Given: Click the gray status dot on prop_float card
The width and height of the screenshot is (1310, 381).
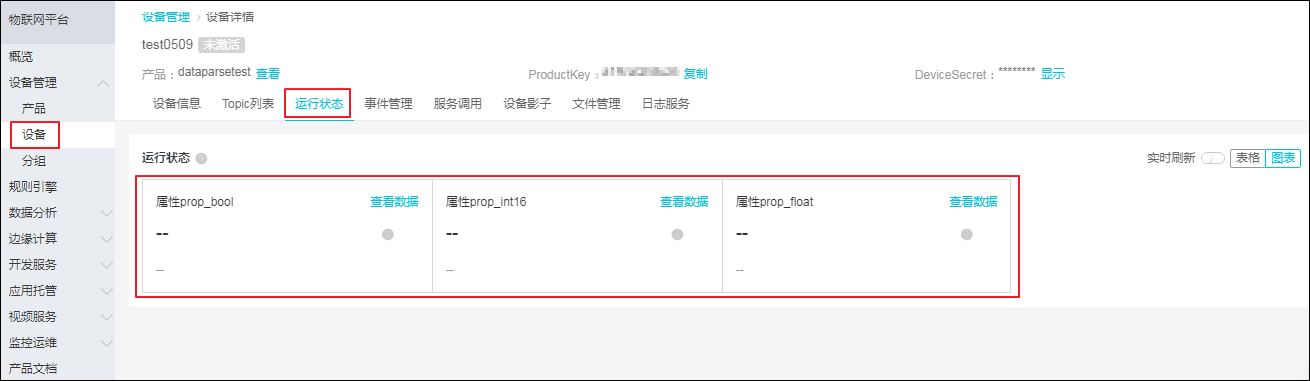Looking at the screenshot, I should pos(967,234).
